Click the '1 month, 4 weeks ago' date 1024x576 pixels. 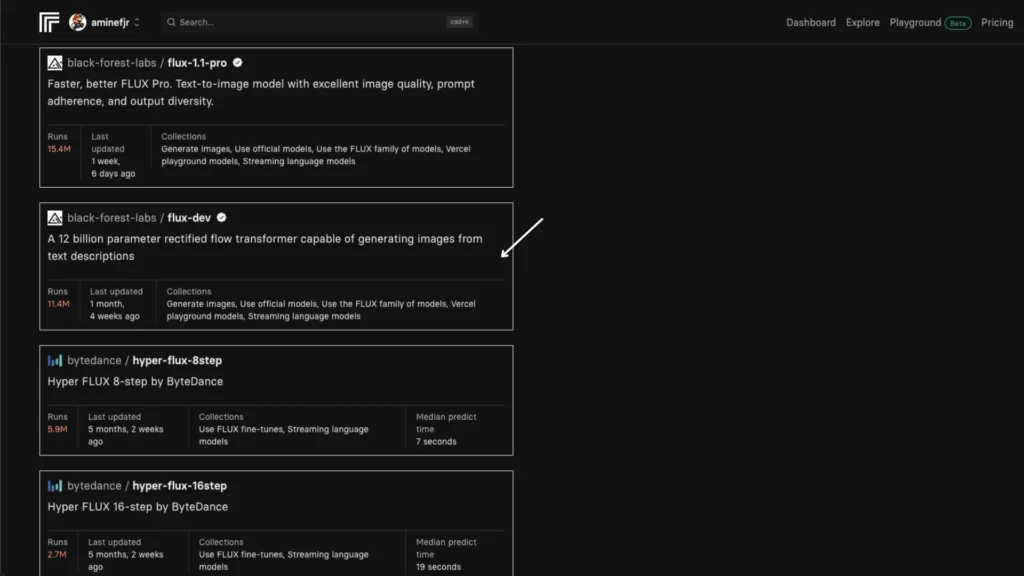(x=114, y=310)
